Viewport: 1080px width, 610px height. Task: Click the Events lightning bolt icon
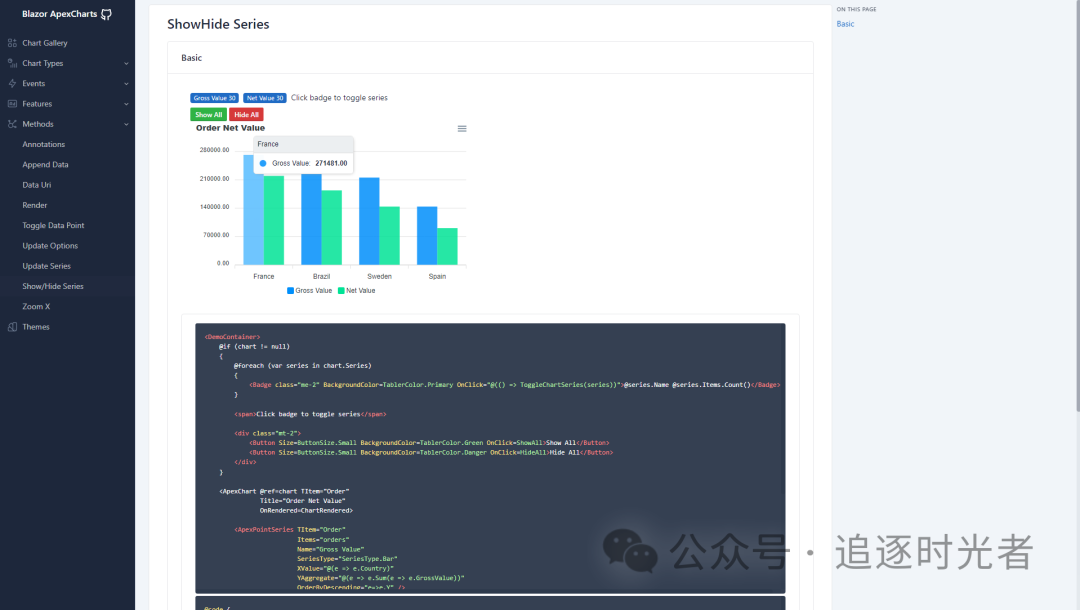[12, 84]
